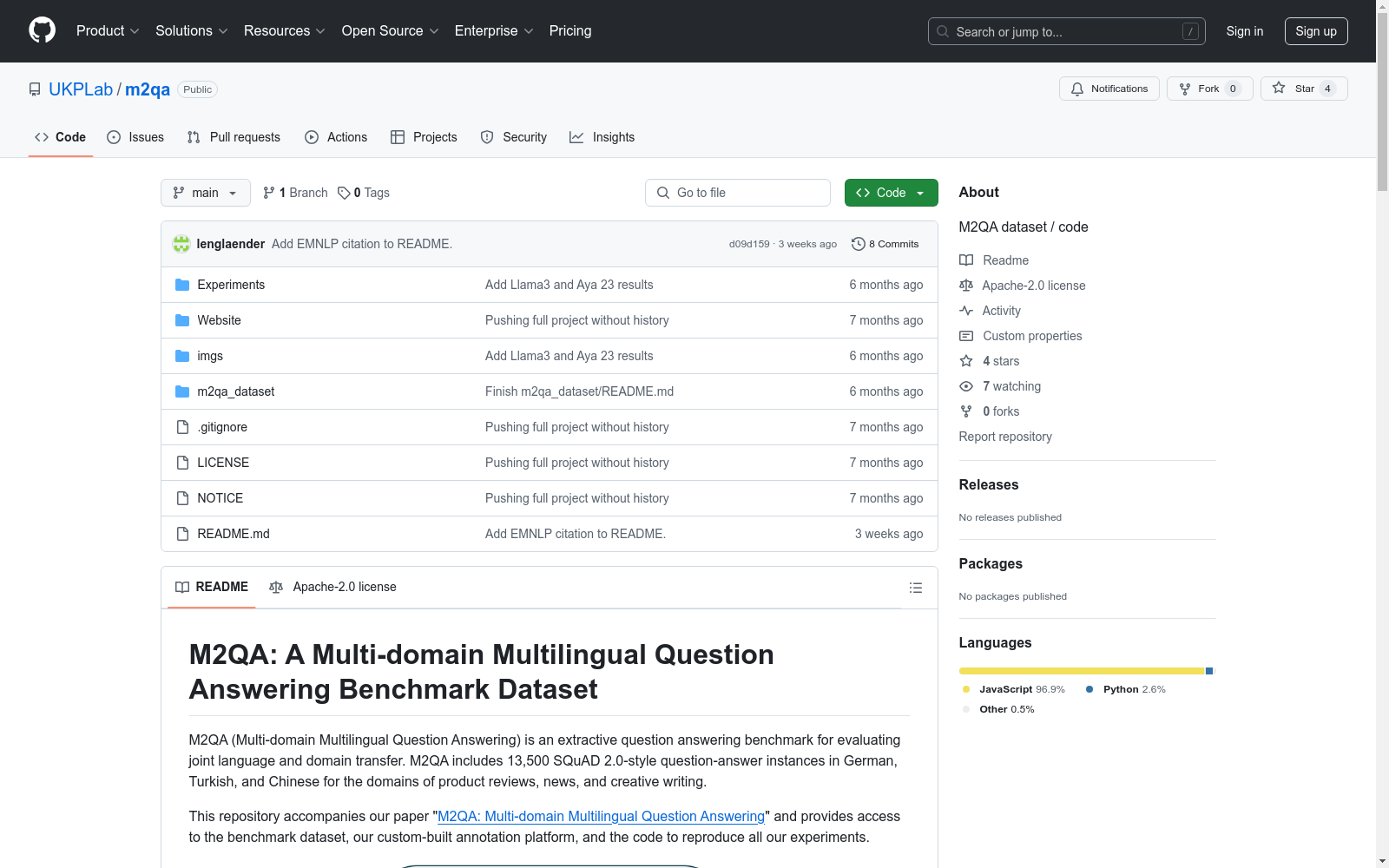Click the forks icon in About
The image size is (1389, 868).
pyautogui.click(x=966, y=411)
